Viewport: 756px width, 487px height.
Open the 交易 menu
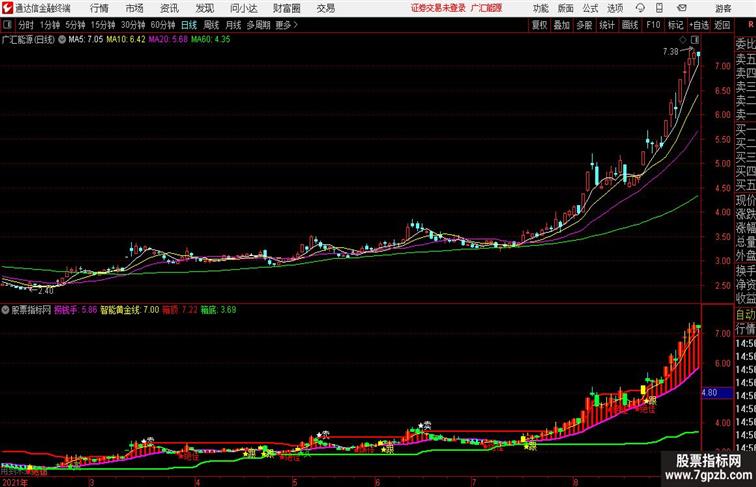(325, 8)
